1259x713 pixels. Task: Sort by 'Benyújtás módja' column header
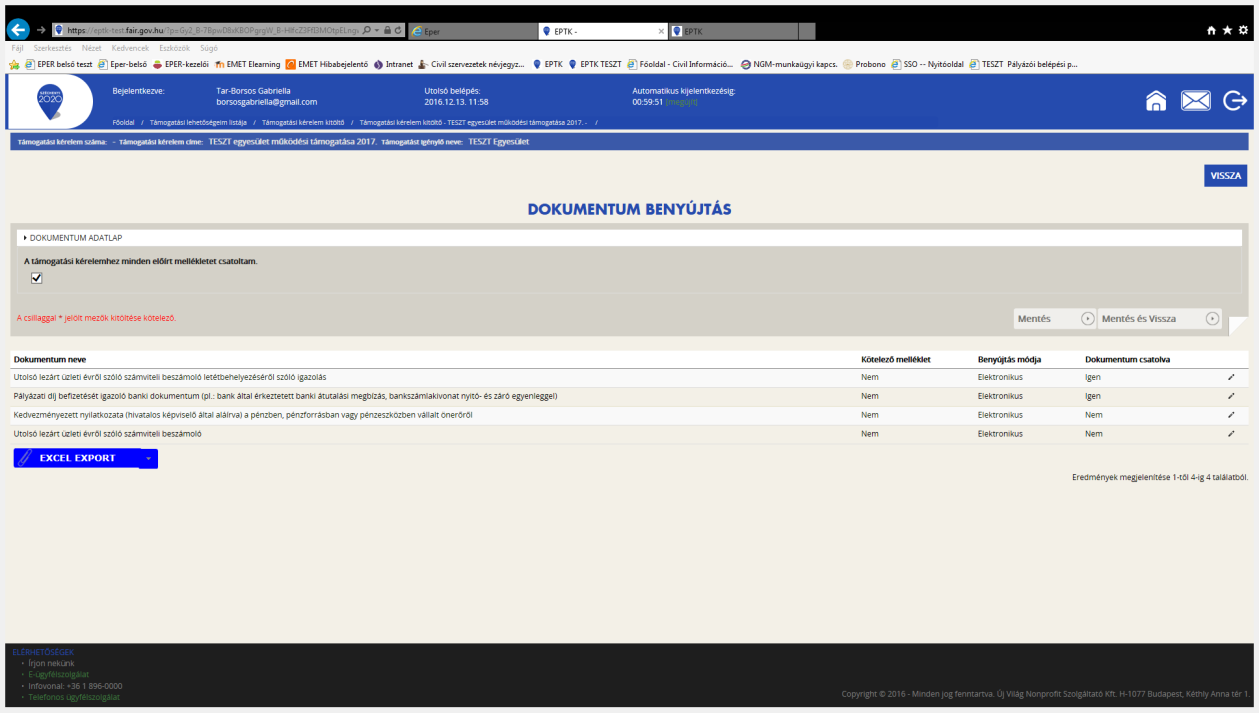pos(1010,359)
